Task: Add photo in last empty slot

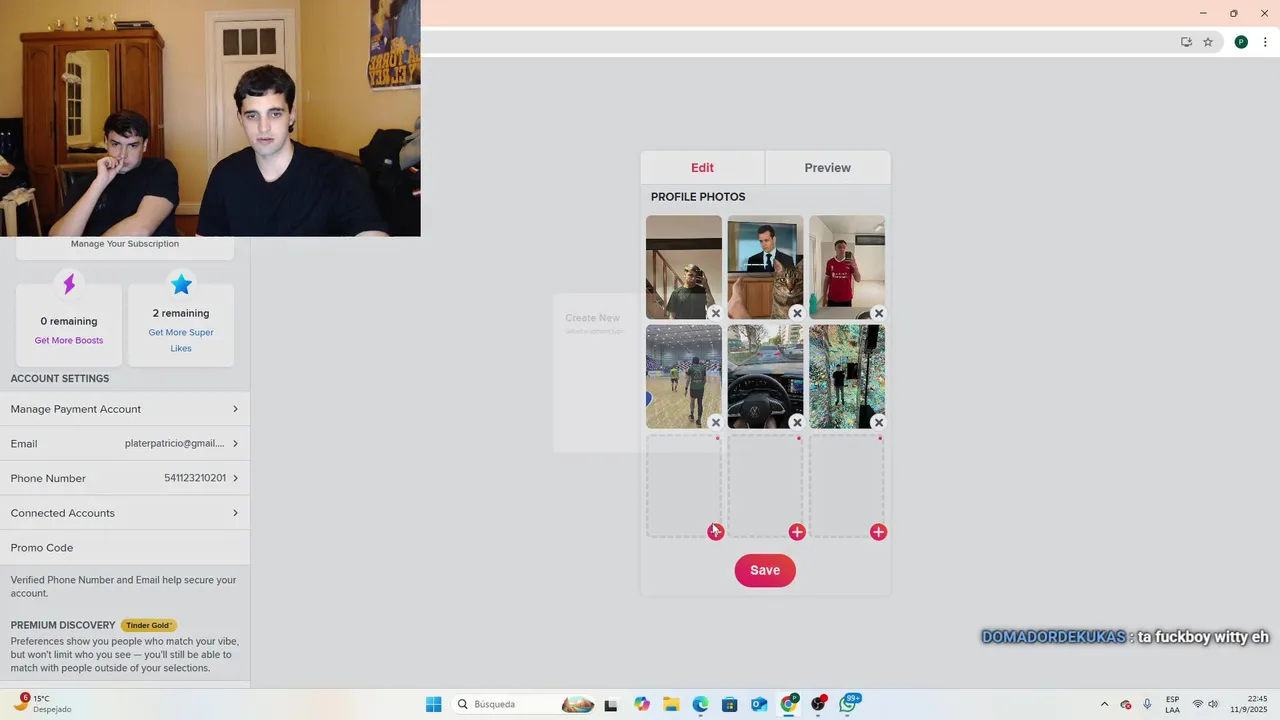Action: 878,532
